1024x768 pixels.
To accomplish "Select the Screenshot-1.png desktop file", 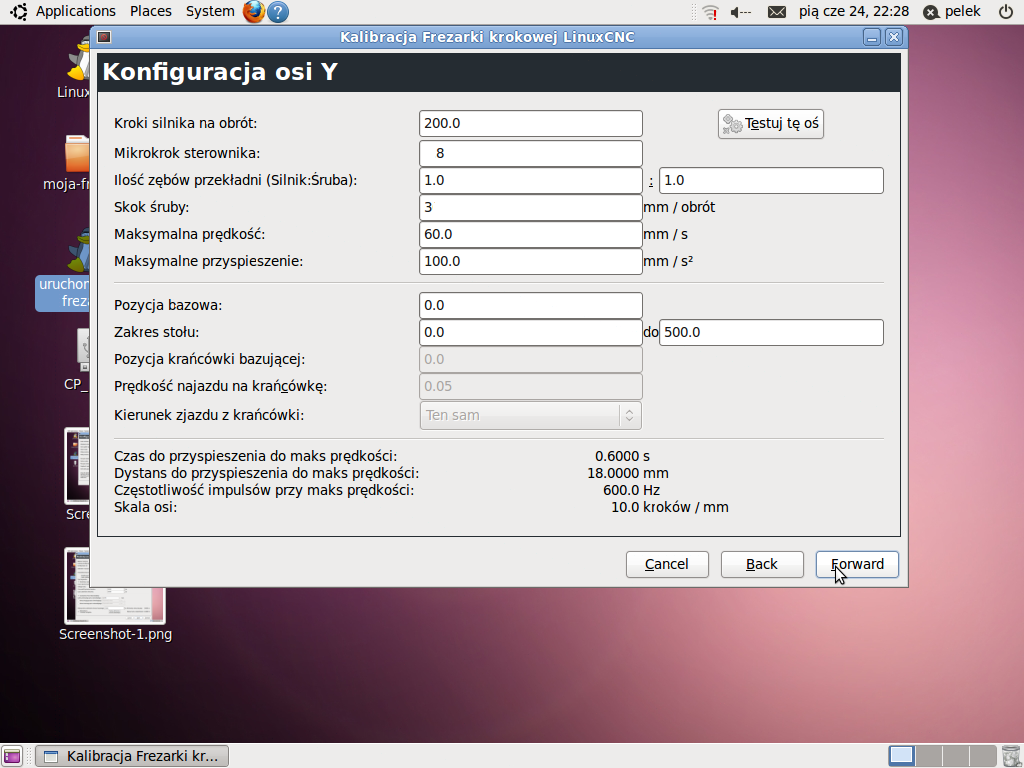I will tap(115, 595).
